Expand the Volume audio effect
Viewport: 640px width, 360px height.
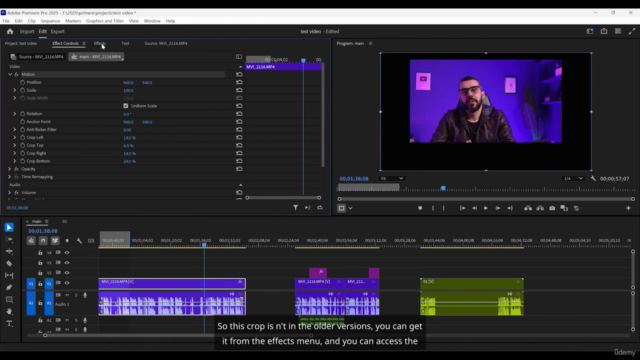point(10,193)
